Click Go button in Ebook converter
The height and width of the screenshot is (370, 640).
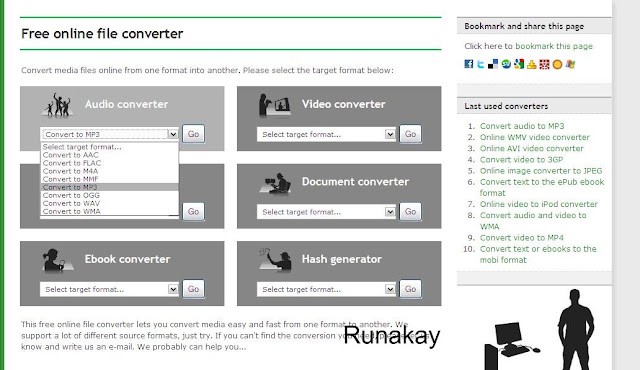[x=193, y=289]
